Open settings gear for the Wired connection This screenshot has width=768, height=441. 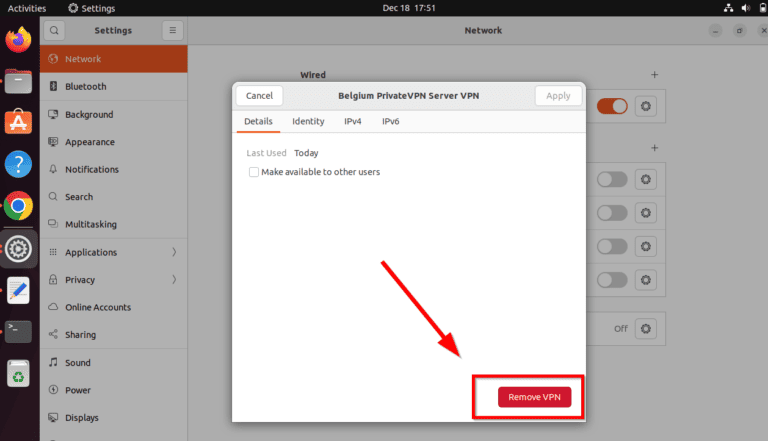(x=646, y=106)
